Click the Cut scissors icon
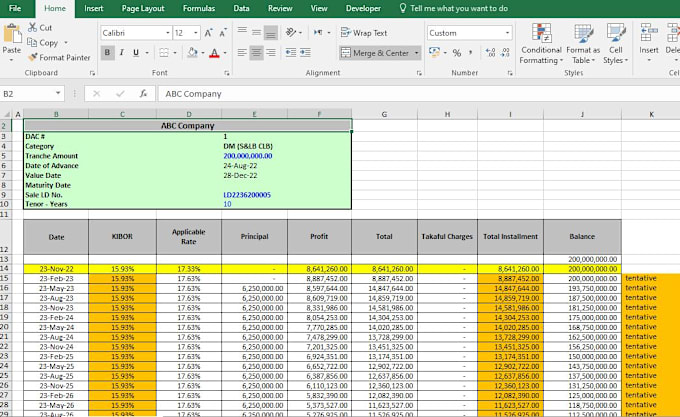 33,27
